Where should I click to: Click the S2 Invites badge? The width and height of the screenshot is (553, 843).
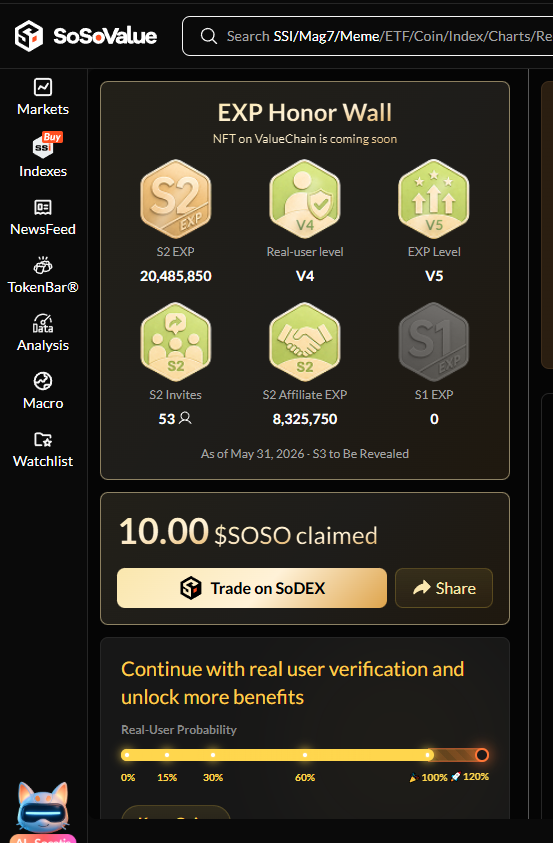[x=176, y=342]
